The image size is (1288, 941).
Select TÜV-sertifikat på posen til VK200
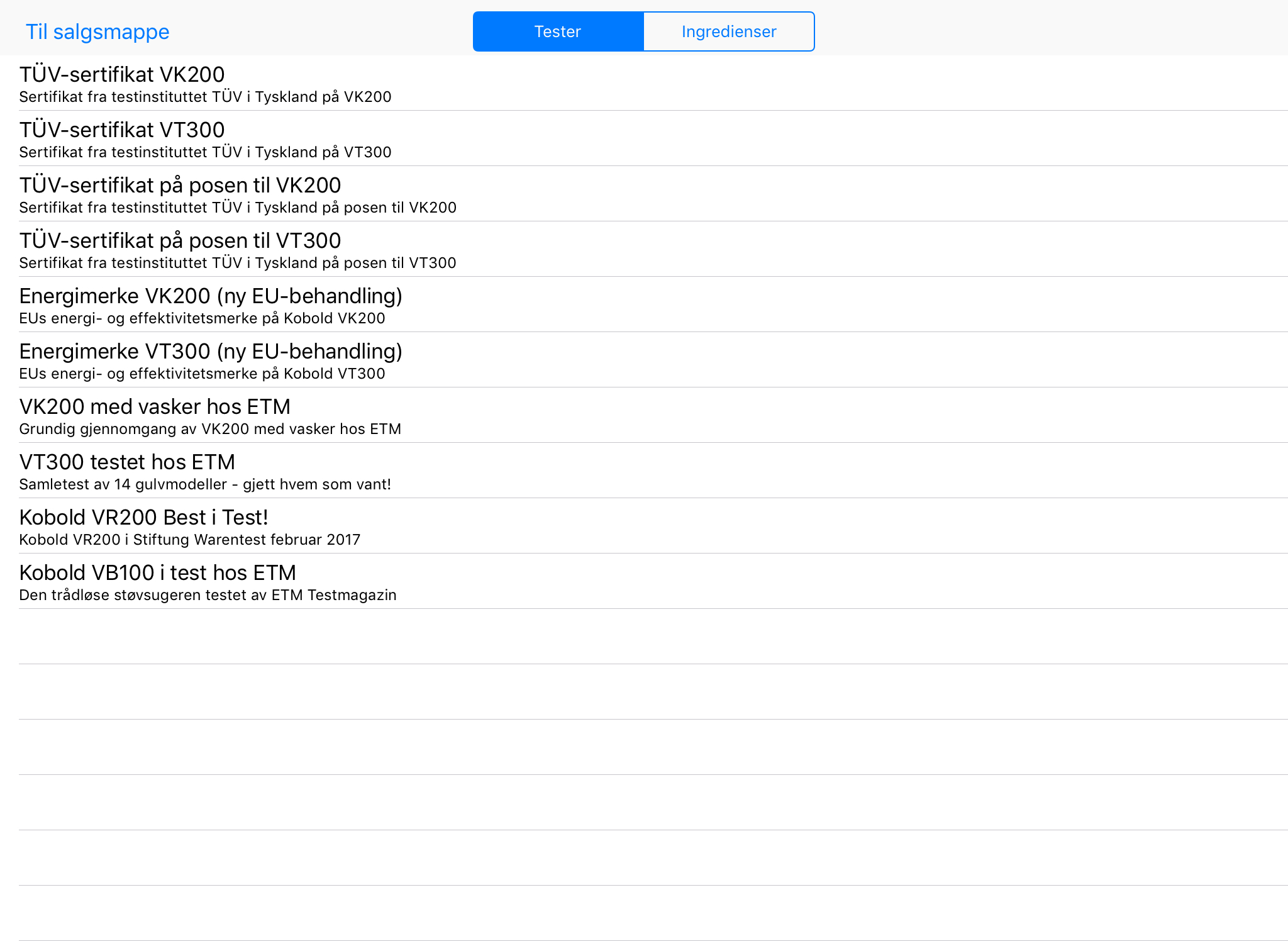pos(180,186)
